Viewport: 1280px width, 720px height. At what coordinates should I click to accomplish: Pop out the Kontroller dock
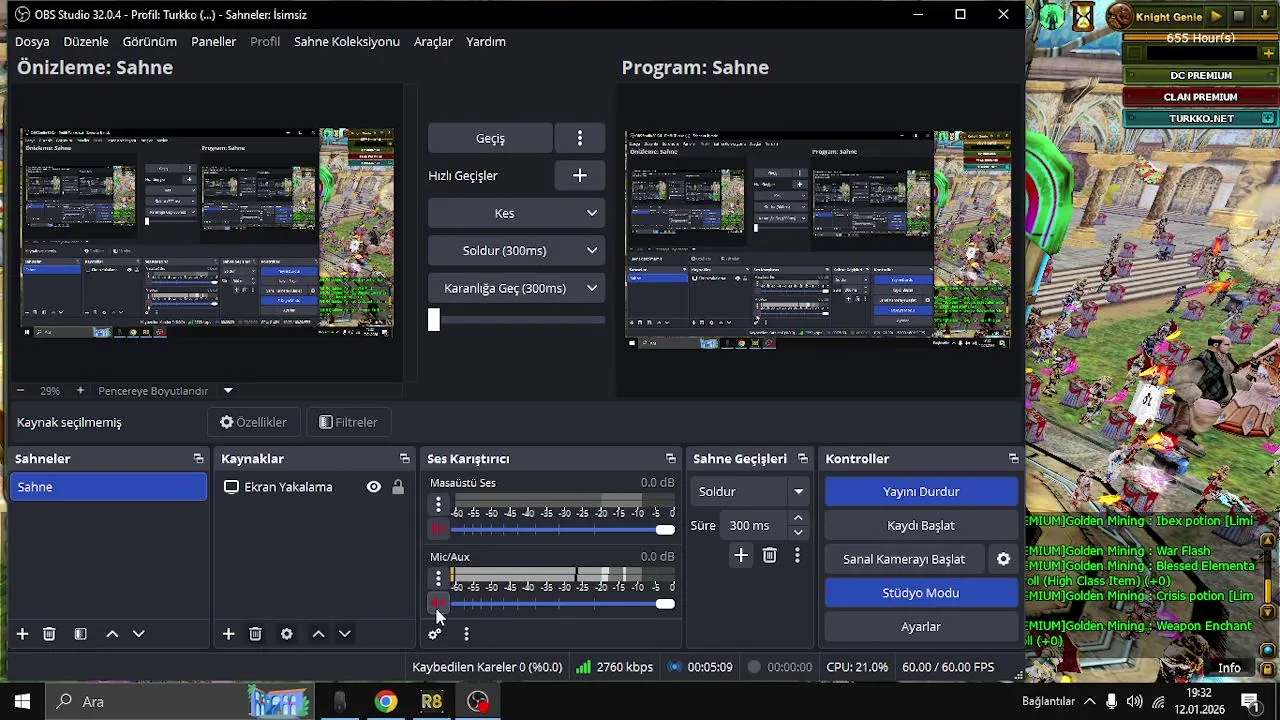click(x=1013, y=459)
